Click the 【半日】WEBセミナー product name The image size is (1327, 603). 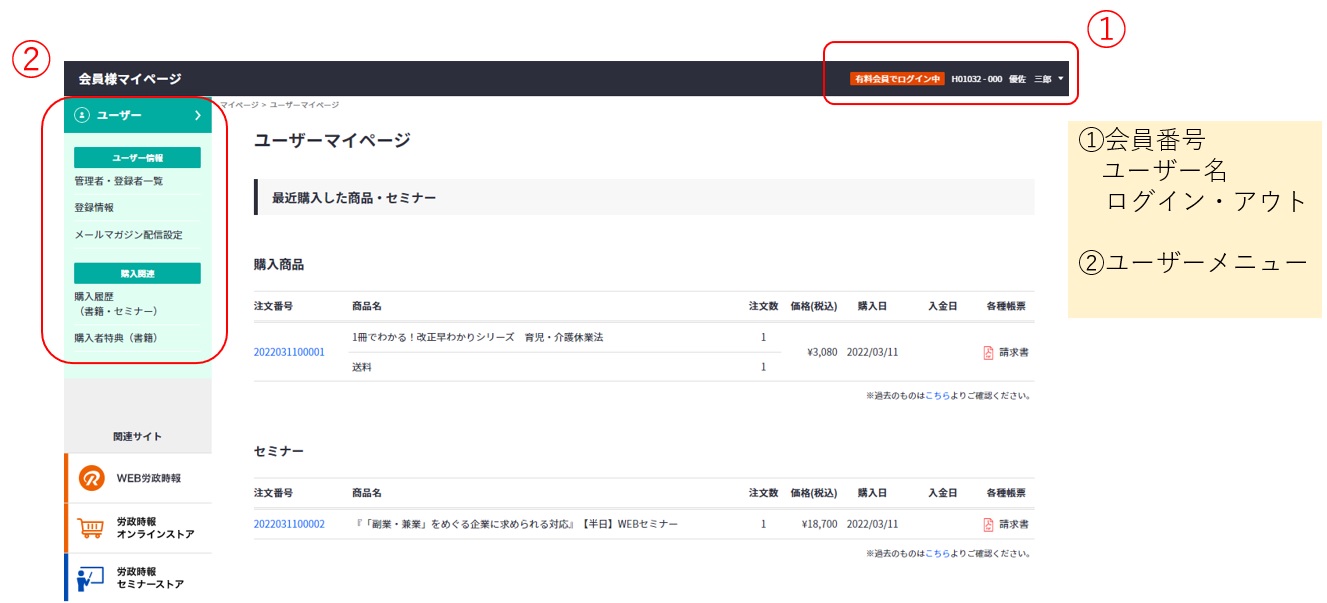tap(515, 524)
